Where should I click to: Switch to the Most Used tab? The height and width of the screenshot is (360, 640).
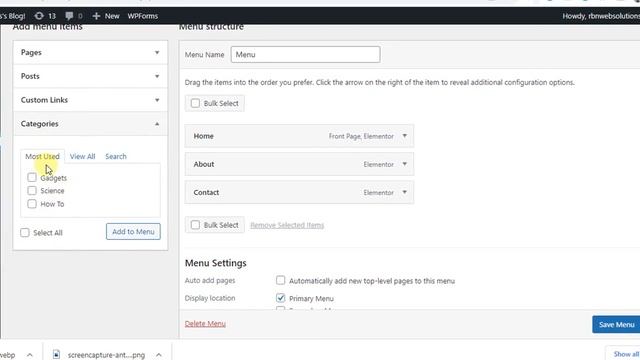click(x=42, y=156)
